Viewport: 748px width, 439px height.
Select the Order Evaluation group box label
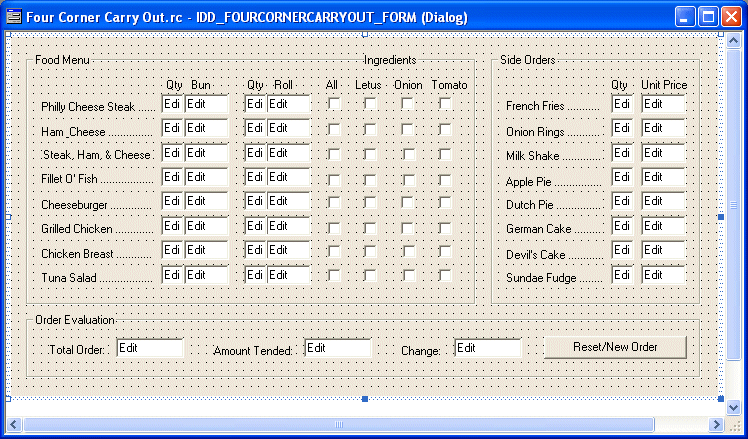[75, 320]
